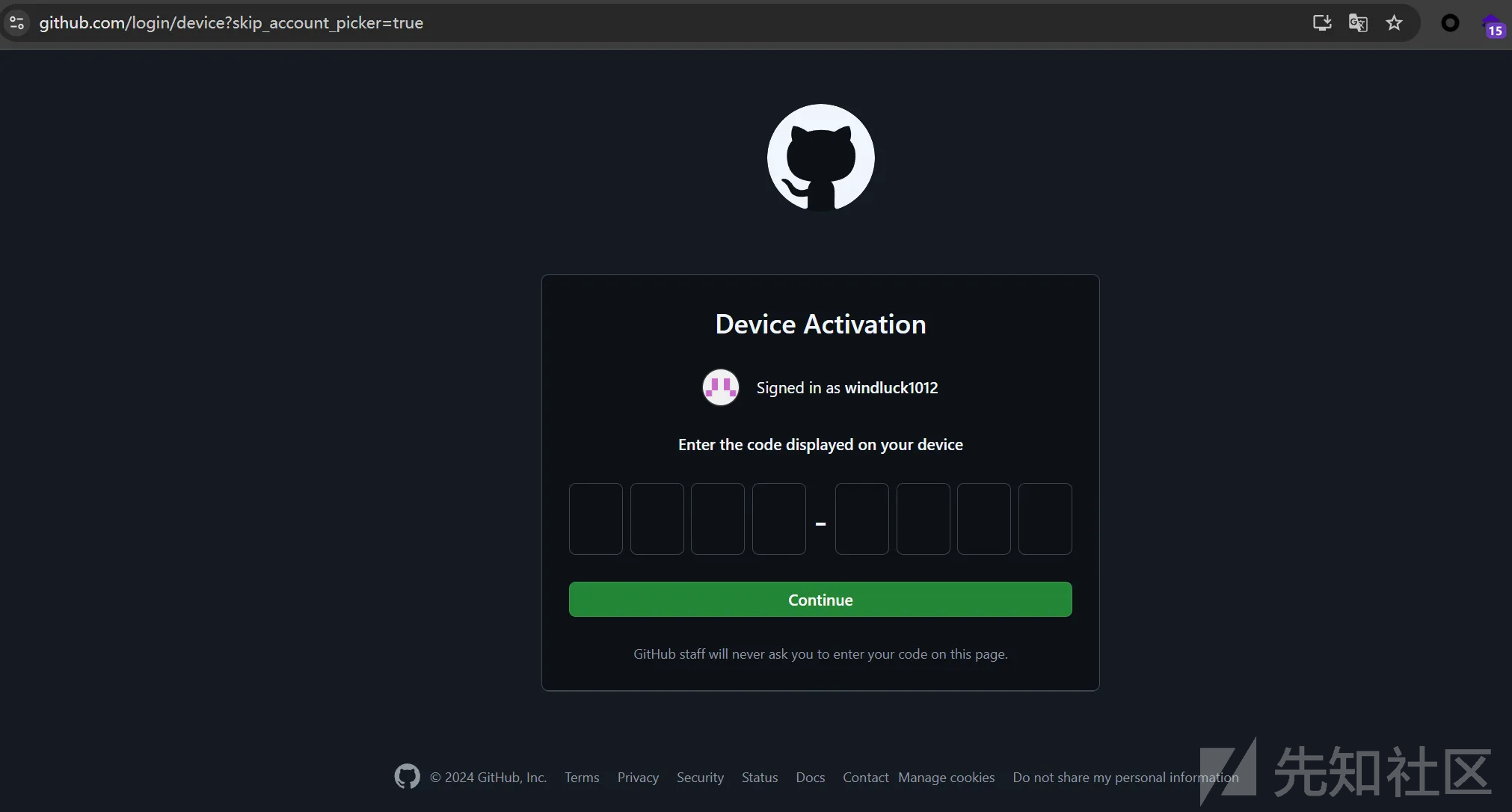Open the Status footer link
1512x812 pixels.
tap(760, 778)
